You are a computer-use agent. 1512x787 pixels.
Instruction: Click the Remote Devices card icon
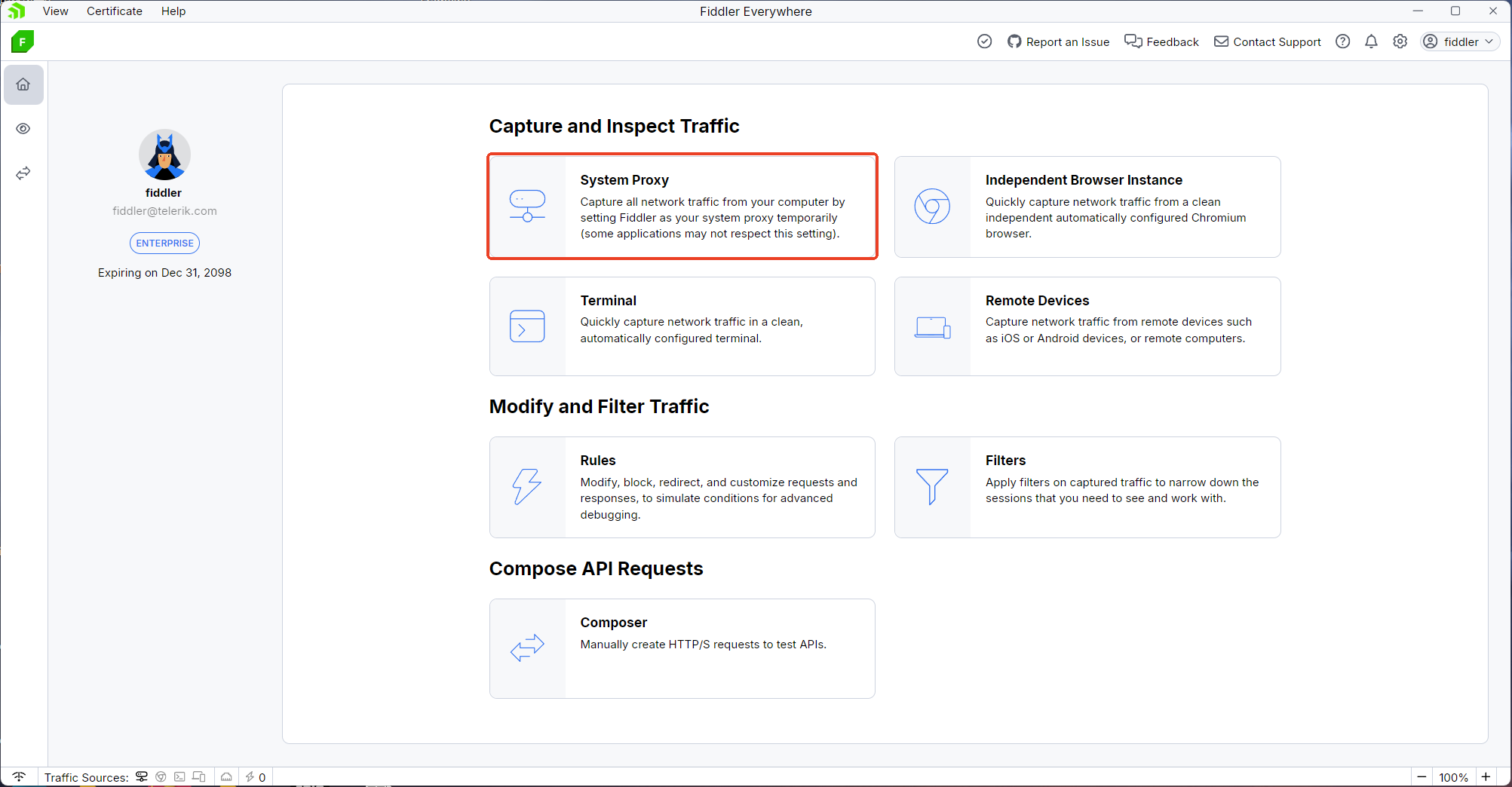click(932, 327)
